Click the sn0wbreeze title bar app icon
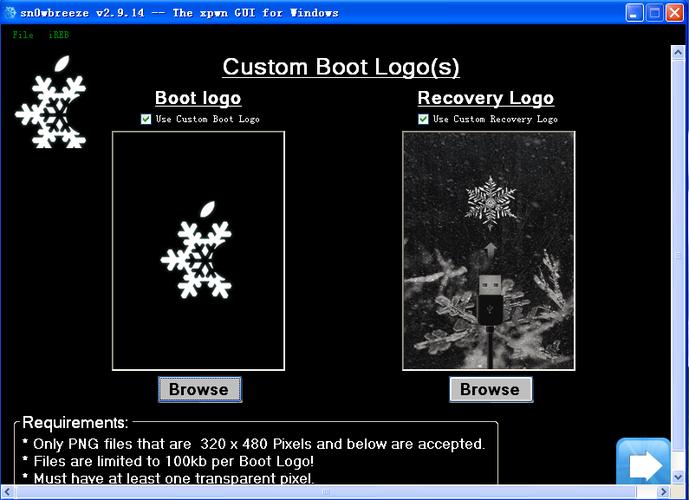 (12, 12)
